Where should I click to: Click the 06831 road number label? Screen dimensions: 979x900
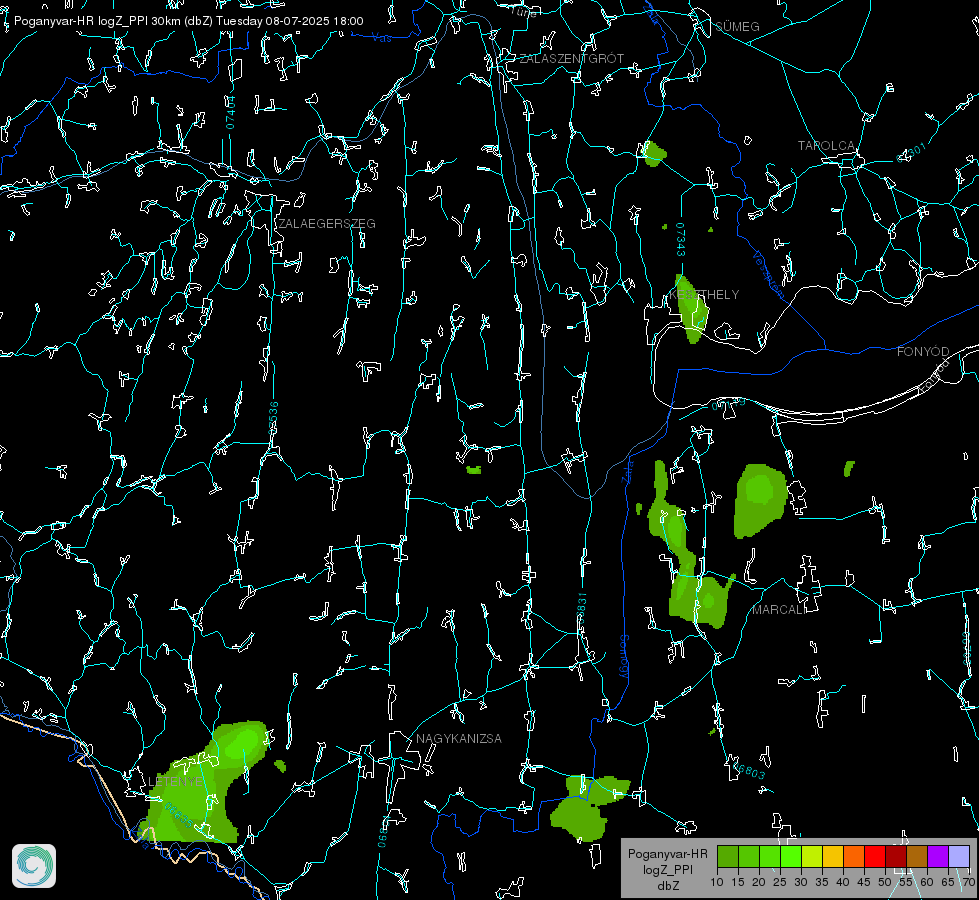tap(581, 609)
